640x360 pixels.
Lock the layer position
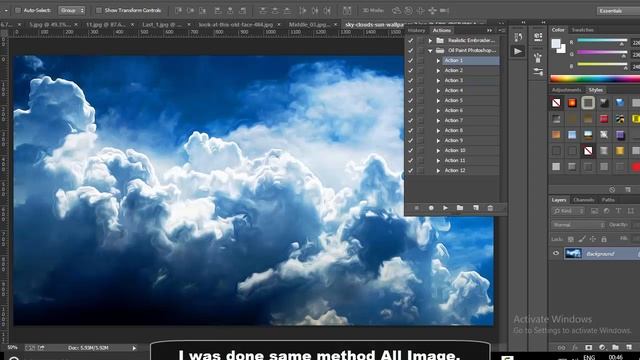[593, 239]
